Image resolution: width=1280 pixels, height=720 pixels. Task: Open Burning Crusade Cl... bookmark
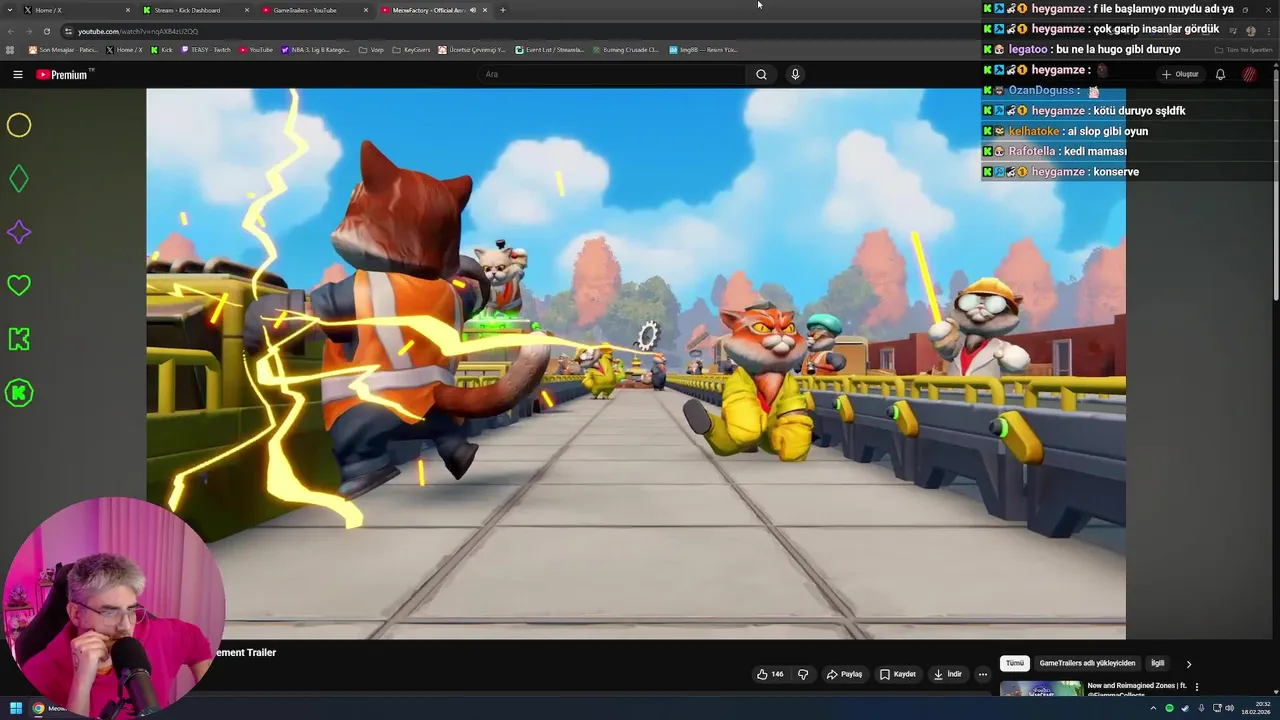625,49
